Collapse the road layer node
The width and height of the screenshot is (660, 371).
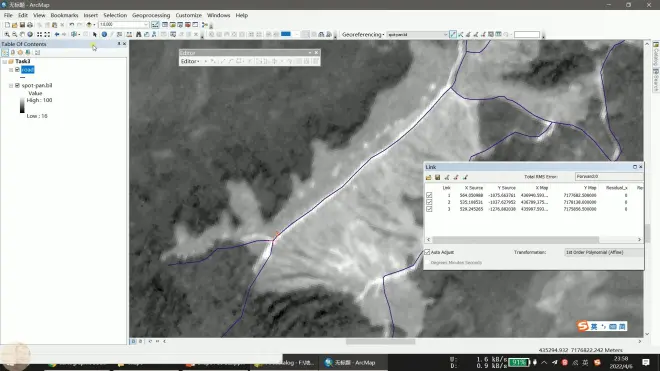click(11, 69)
